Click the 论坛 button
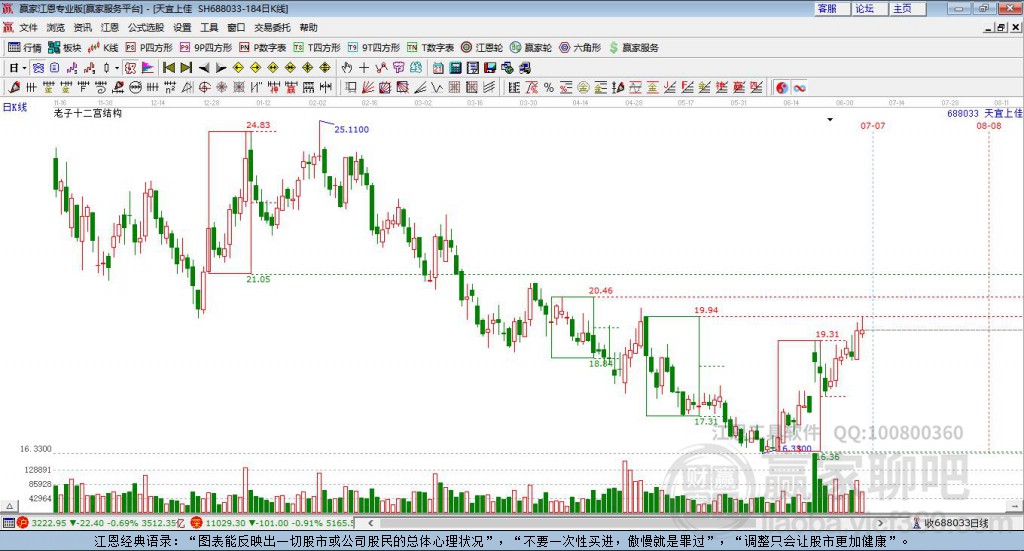The height and width of the screenshot is (551, 1024). [x=869, y=8]
